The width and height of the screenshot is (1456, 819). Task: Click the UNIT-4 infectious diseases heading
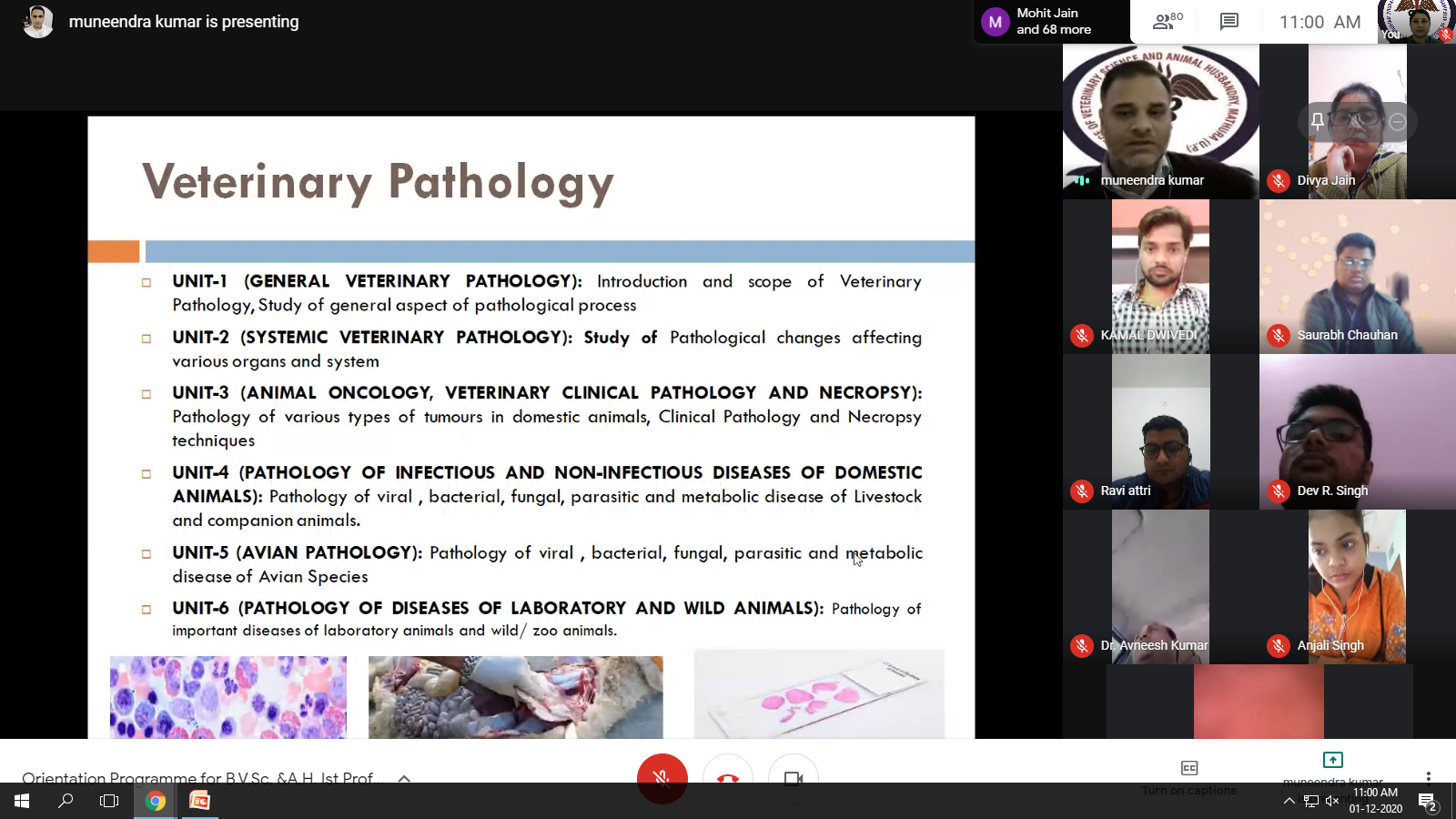(x=547, y=484)
